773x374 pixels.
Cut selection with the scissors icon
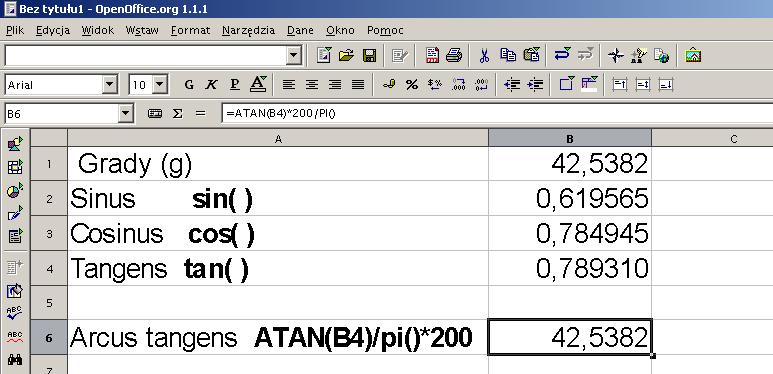484,55
